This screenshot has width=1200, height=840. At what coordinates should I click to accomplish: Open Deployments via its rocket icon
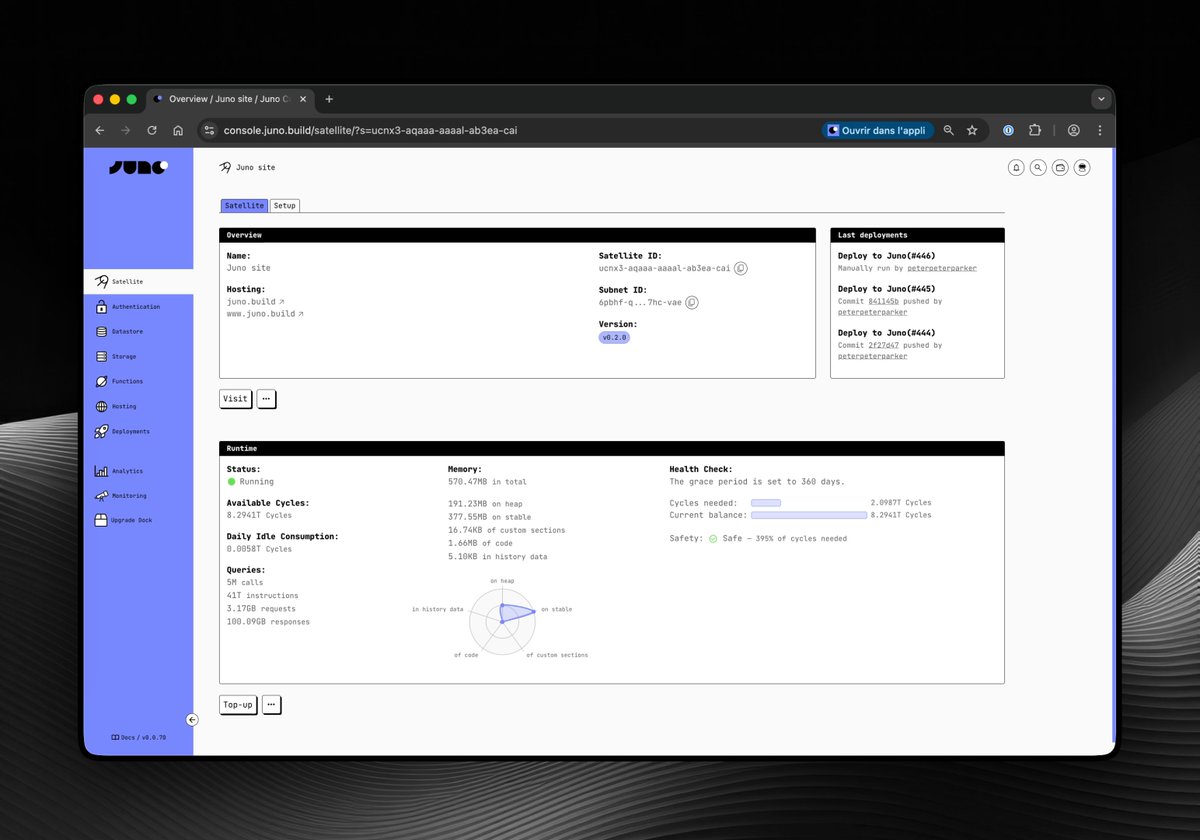101,432
